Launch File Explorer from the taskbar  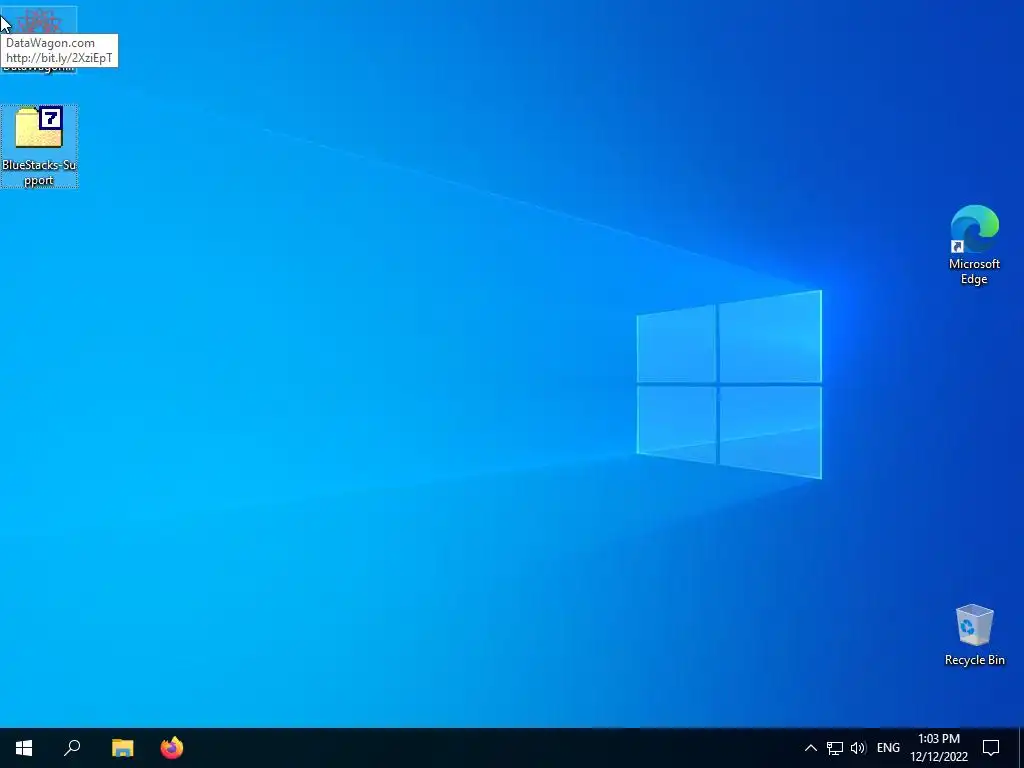tap(122, 748)
